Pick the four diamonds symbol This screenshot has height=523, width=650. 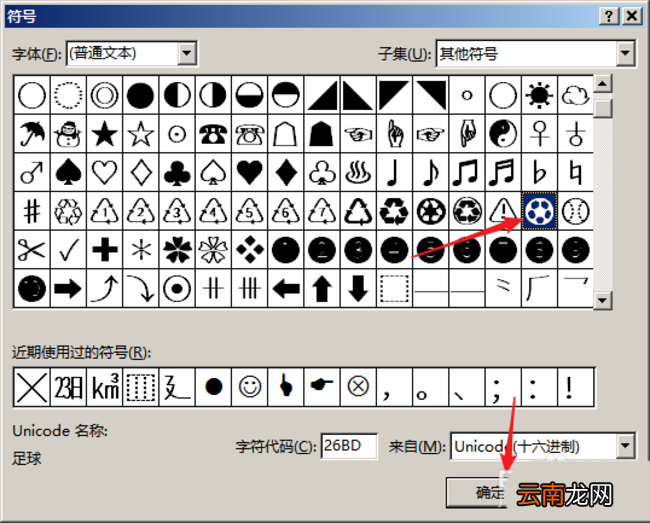pos(249,249)
